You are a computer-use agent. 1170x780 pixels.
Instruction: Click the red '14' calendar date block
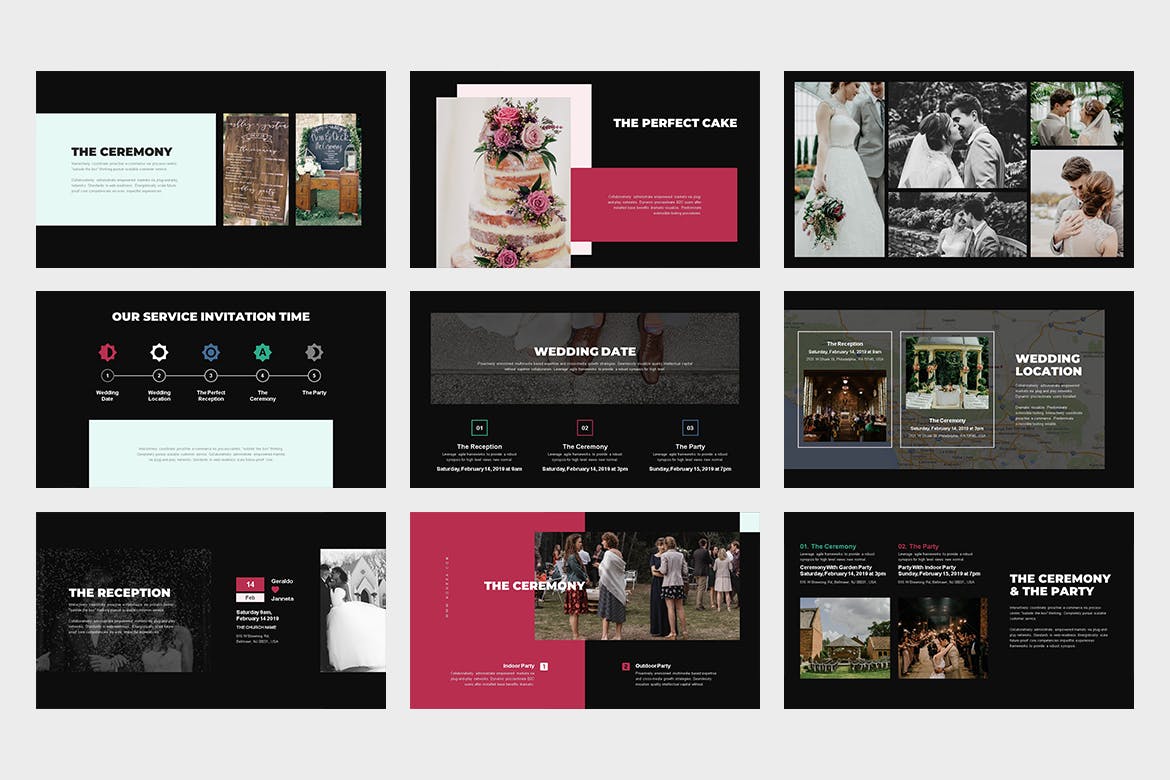pyautogui.click(x=250, y=585)
